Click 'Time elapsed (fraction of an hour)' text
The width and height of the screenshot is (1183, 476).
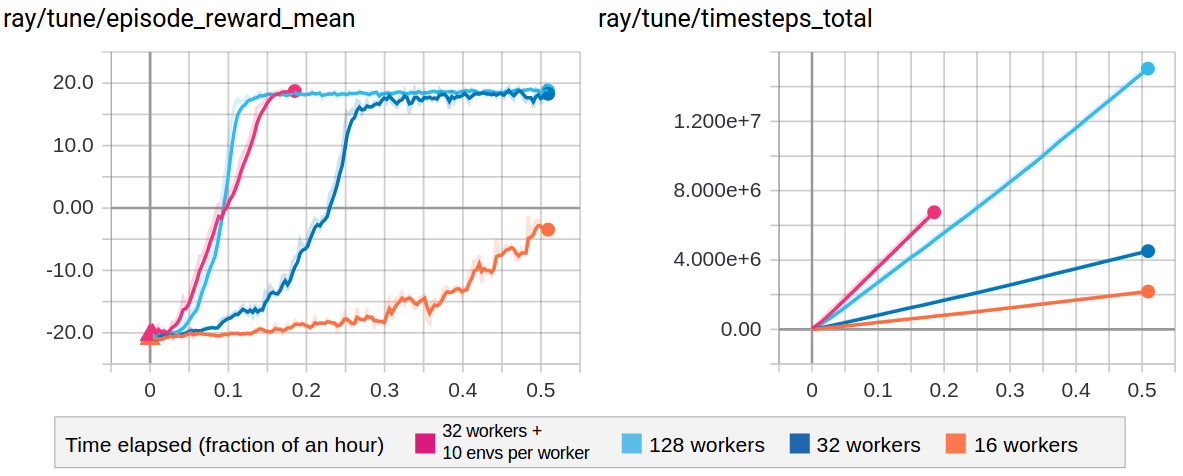click(225, 445)
